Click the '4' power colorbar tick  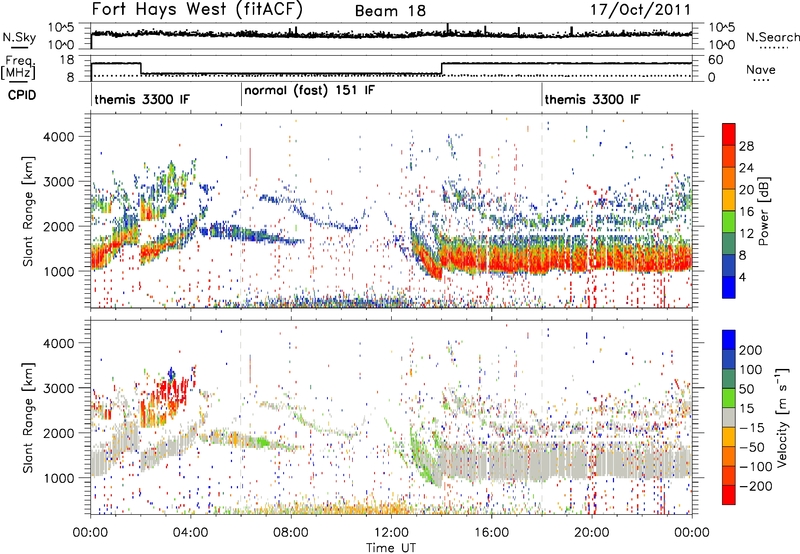[742, 277]
